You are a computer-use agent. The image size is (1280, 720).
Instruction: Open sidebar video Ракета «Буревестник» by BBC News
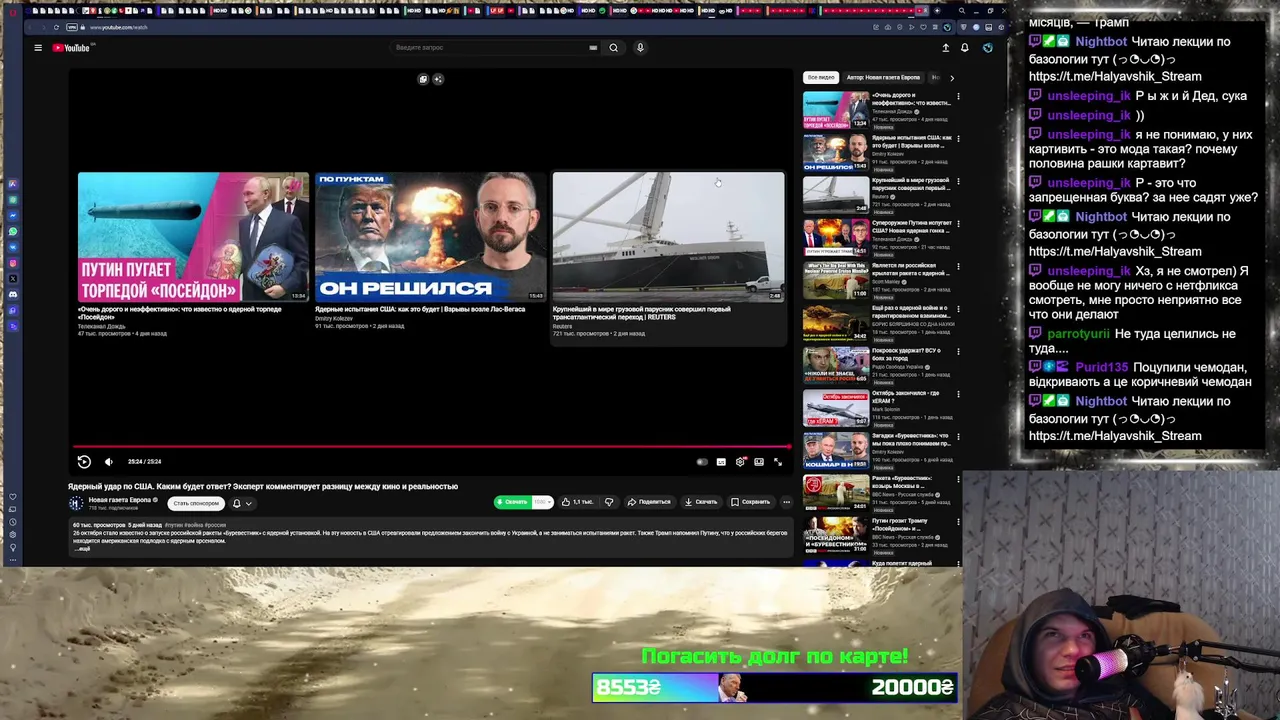click(836, 492)
